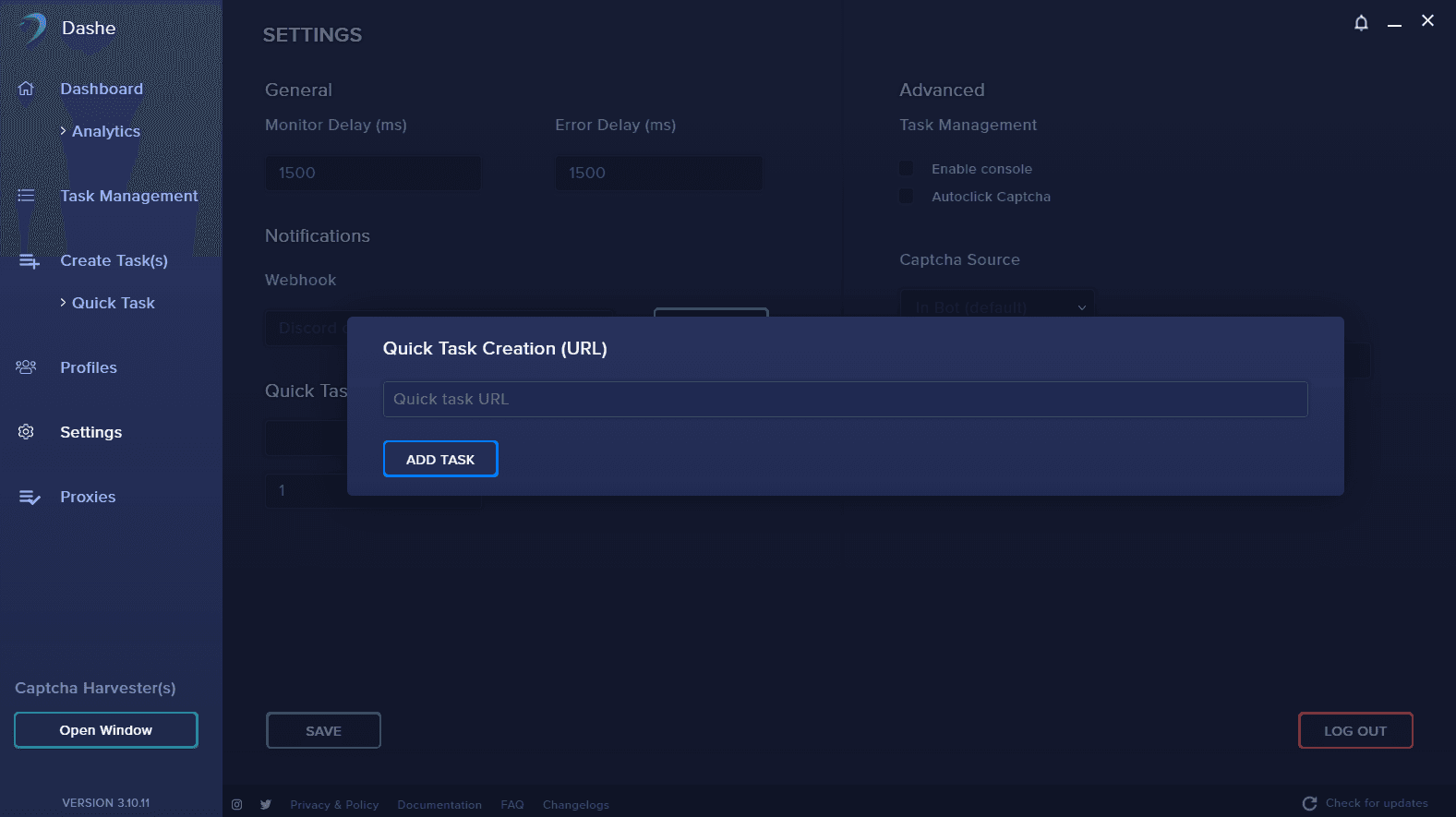The image size is (1456, 817).
Task: Click the Settings gear icon in sidebar
Action: (x=26, y=432)
